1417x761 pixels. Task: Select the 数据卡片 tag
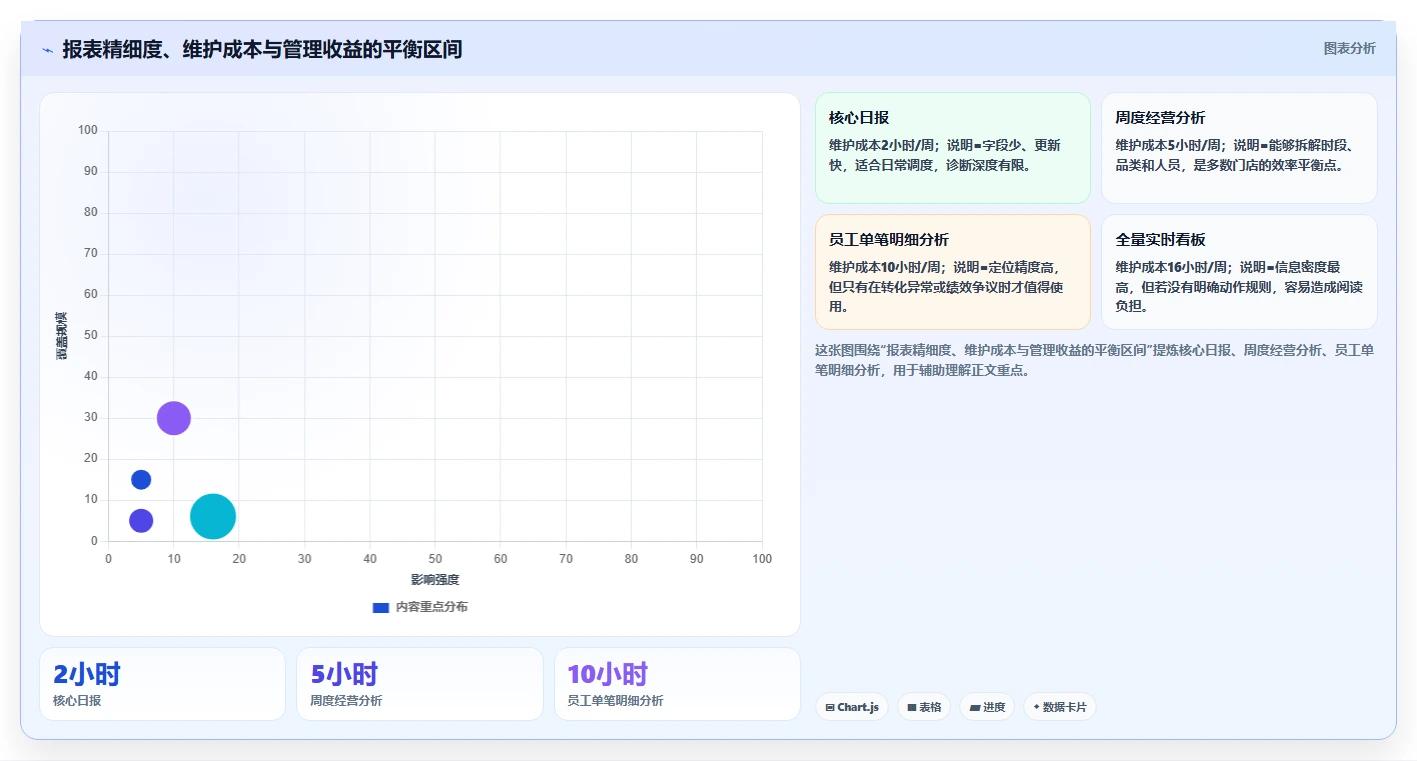1060,707
